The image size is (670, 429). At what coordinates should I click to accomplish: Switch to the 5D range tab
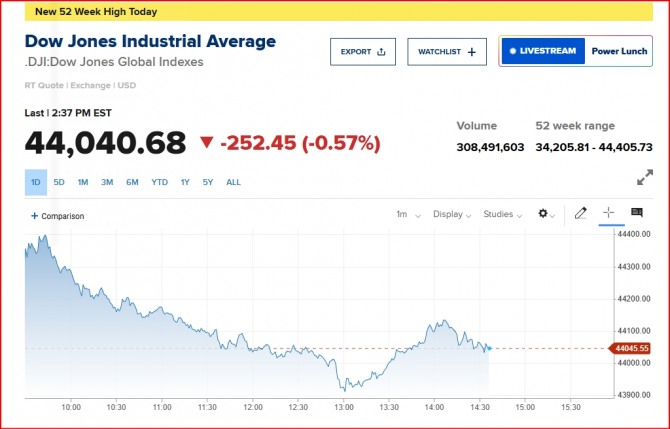point(59,183)
